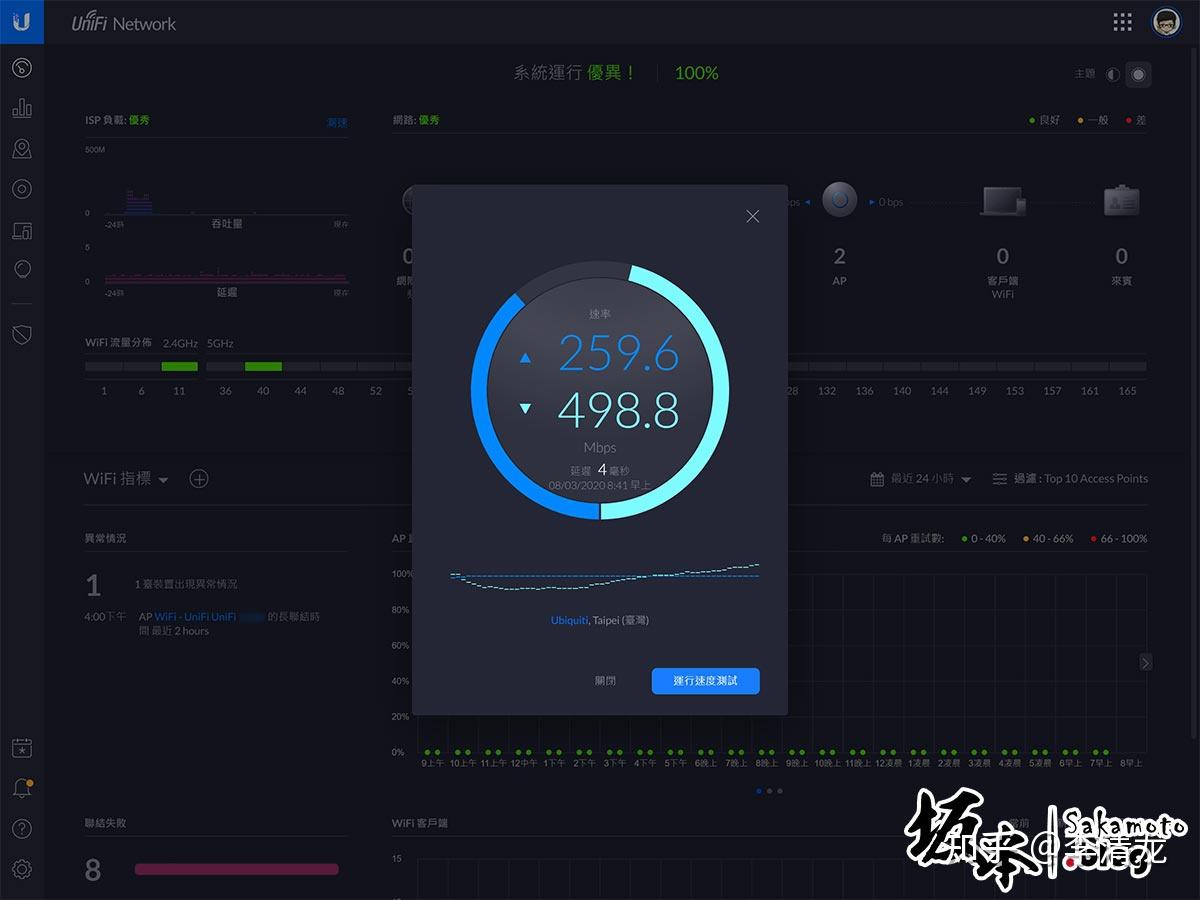Run a speed test with 運行速度測試 button
The width and height of the screenshot is (1200, 900).
coord(705,680)
